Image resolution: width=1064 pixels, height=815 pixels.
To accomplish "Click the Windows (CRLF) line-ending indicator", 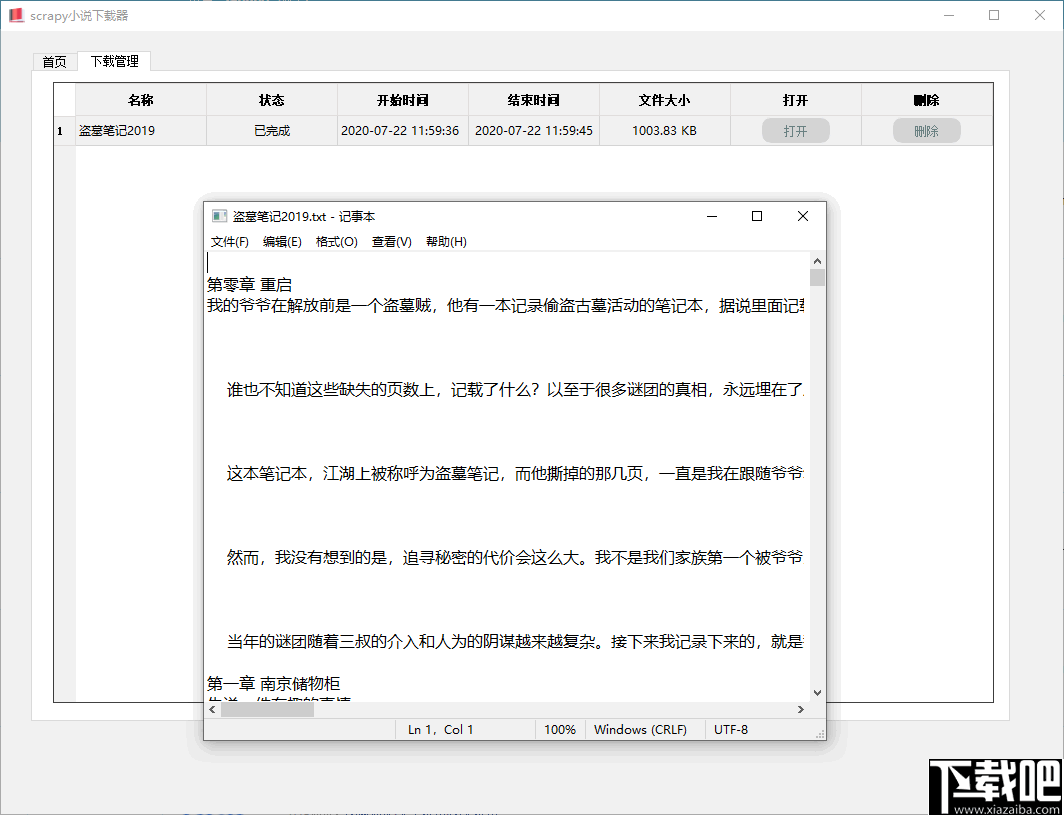I will pyautogui.click(x=642, y=729).
